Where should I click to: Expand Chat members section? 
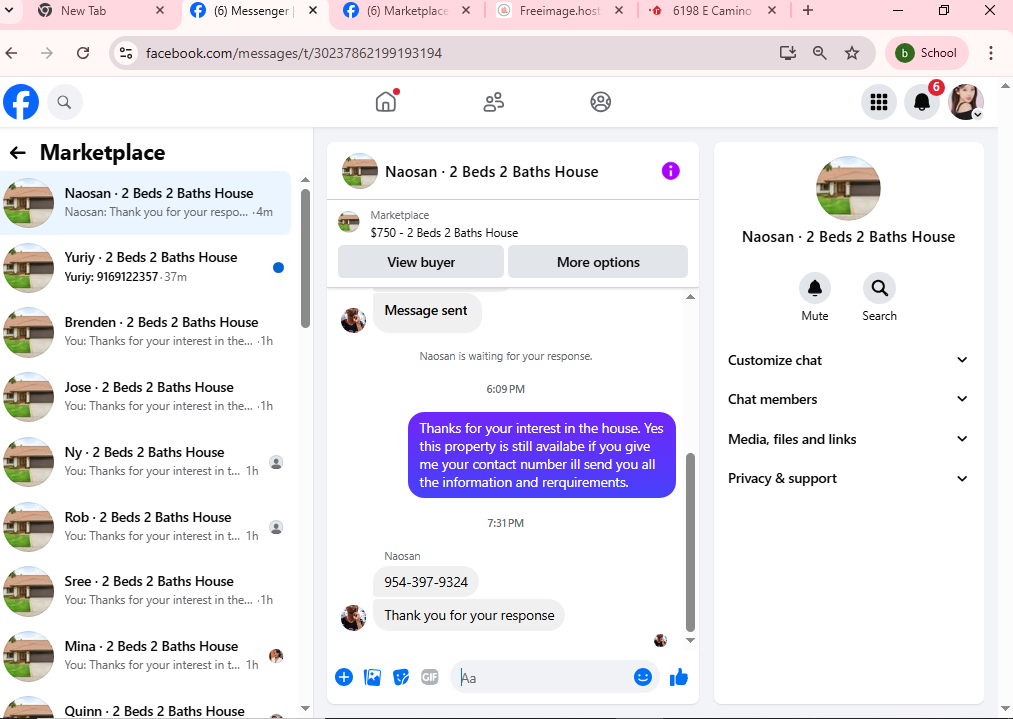pos(848,399)
